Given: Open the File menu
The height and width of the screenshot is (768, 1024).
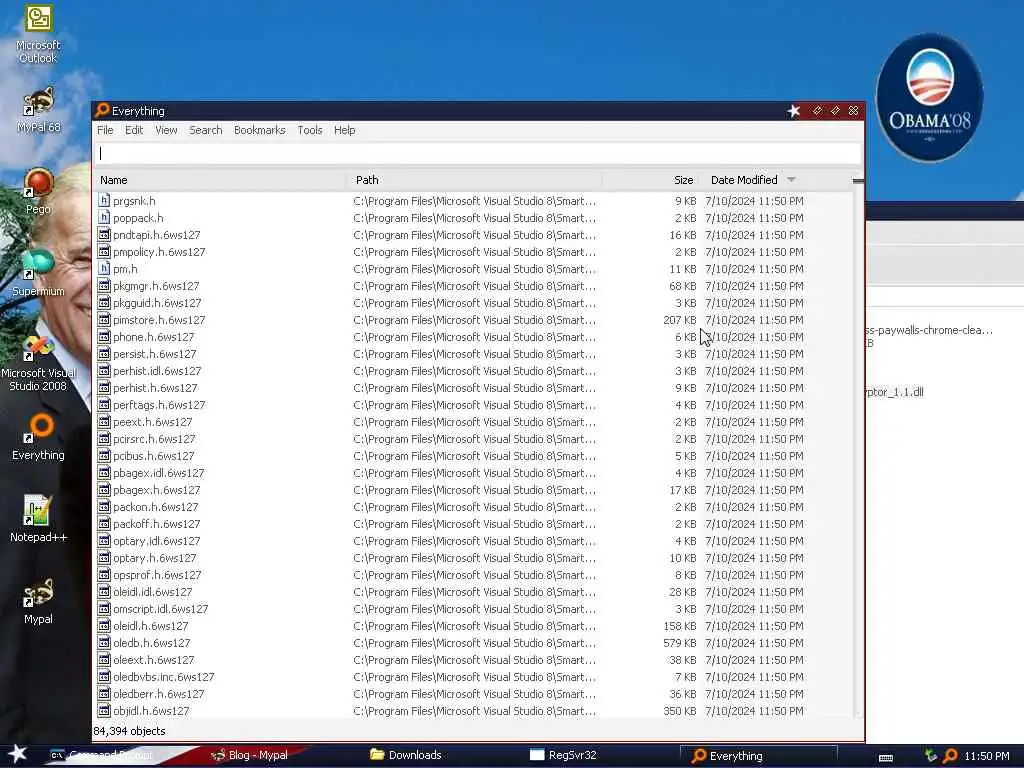Looking at the screenshot, I should [x=105, y=130].
